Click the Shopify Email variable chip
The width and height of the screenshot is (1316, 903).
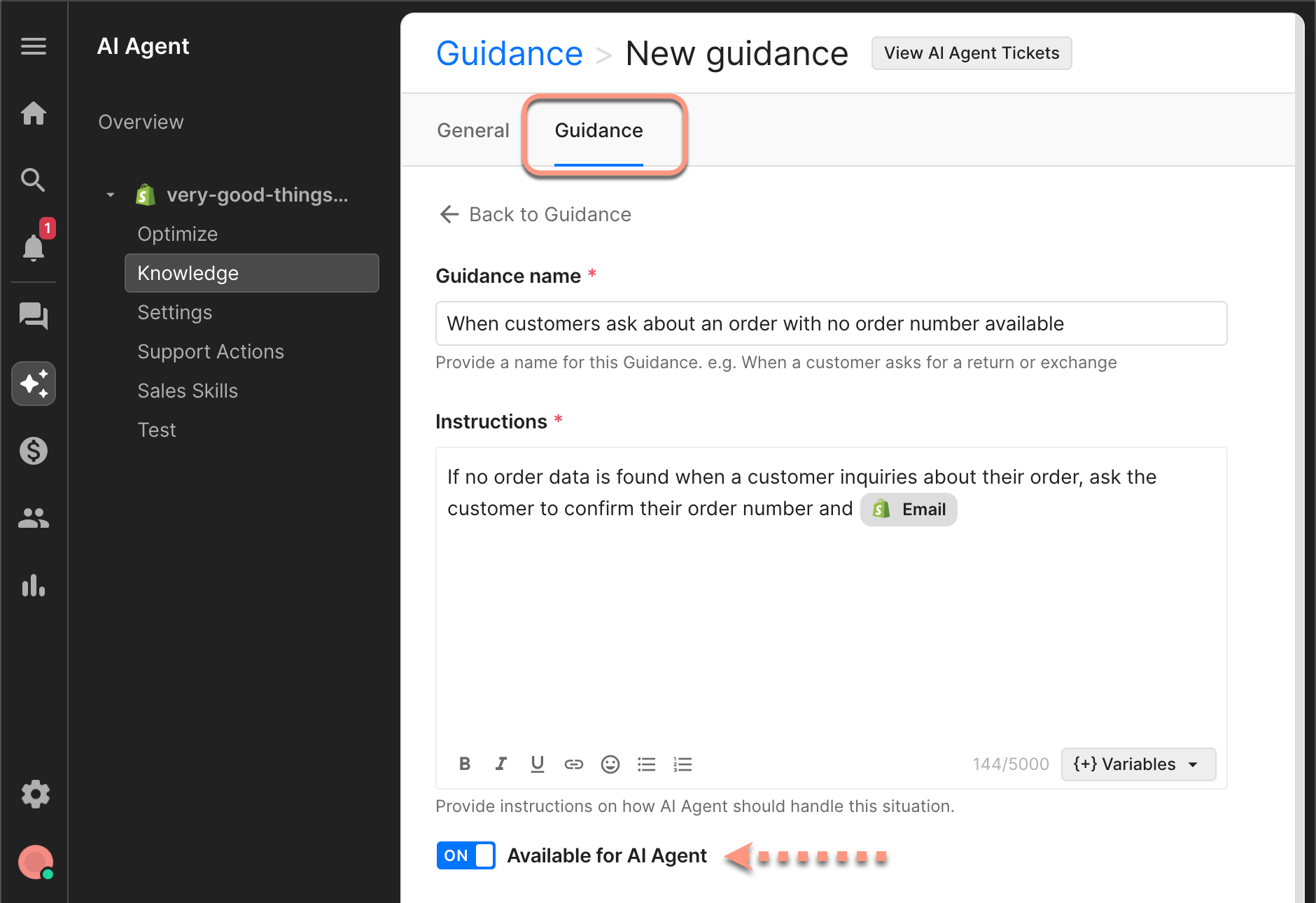909,510
